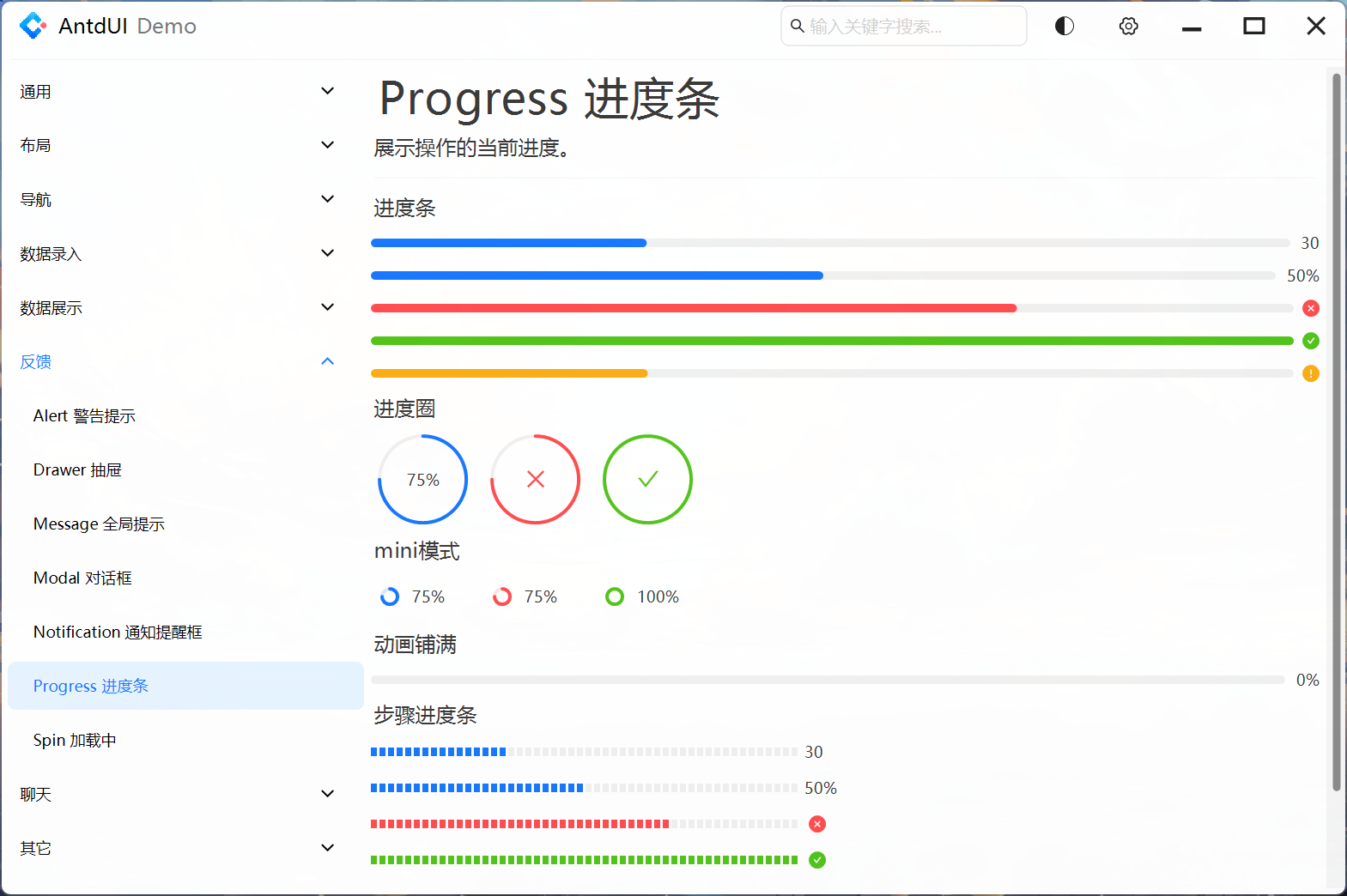
Task: Click the mini green 100% progress ring
Action: 615,596
